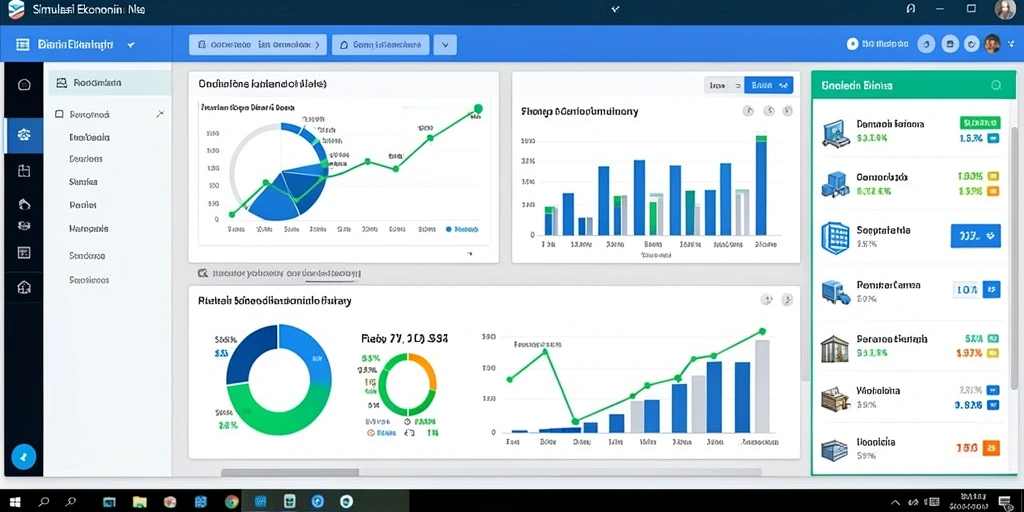The image size is (1024, 512).
Task: Open the small chevron dropdown button in the header
Action: coord(445,44)
